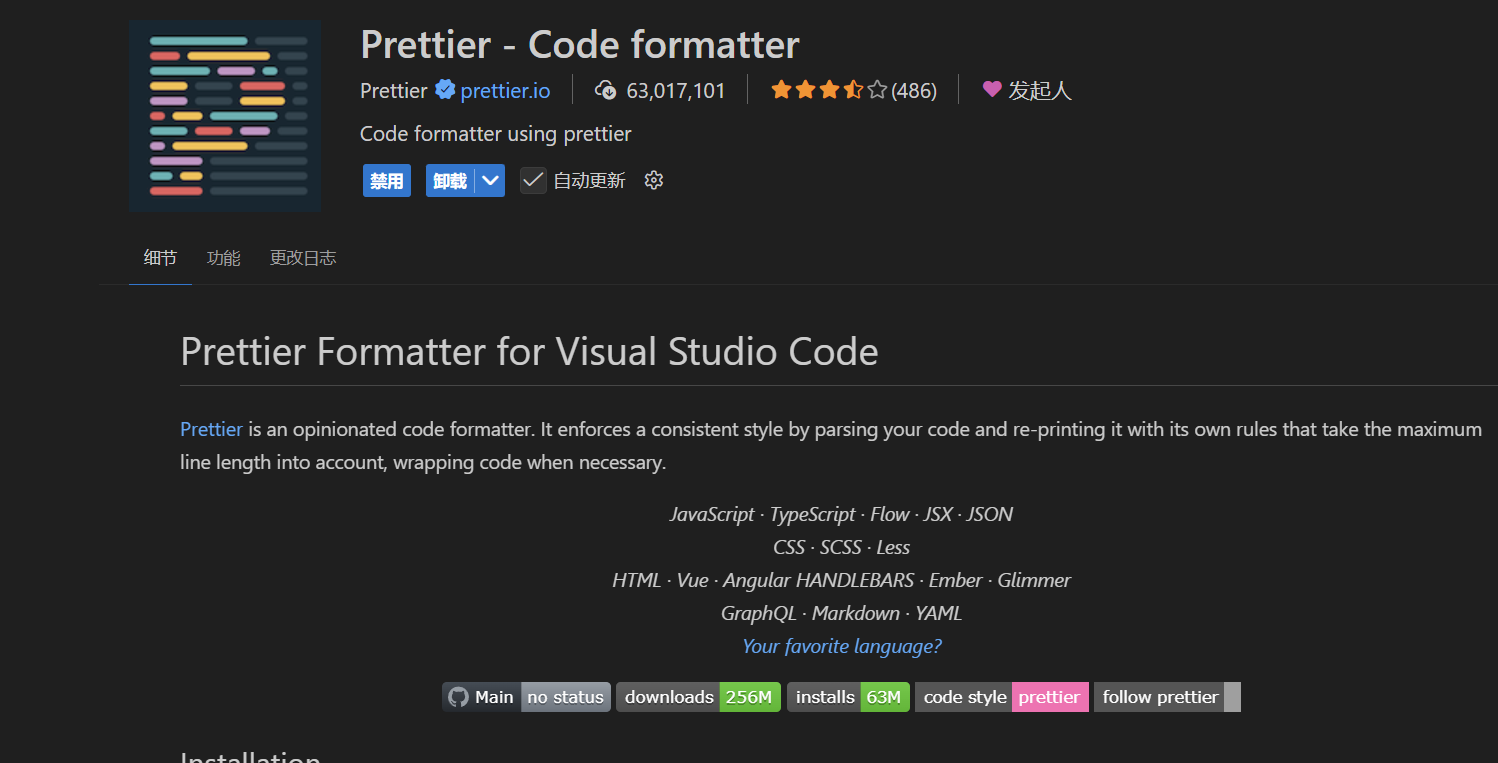Click the 'GraphQL · Markdown · YAML' line
The width and height of the screenshot is (1498, 763).
841,613
